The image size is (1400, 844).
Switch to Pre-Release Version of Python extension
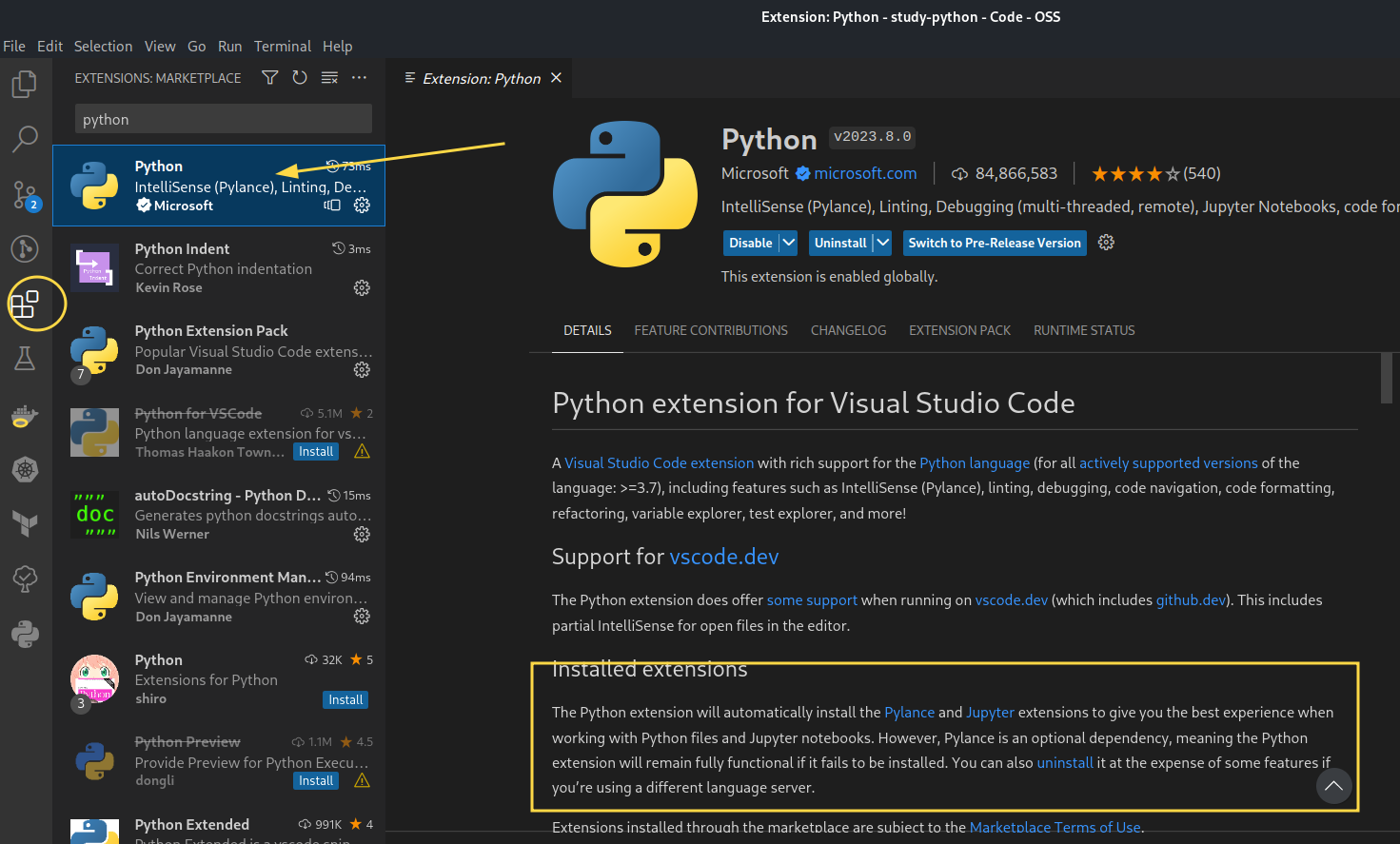(994, 243)
